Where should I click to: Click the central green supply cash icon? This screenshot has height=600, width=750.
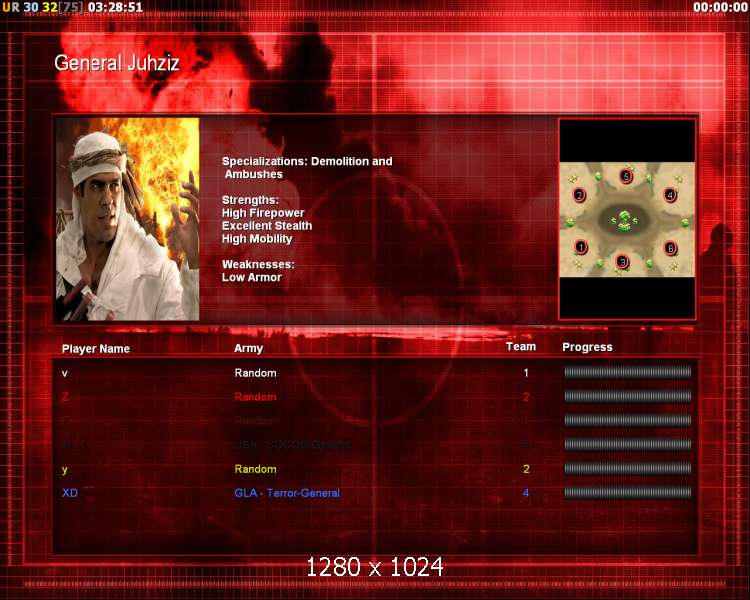tap(624, 221)
